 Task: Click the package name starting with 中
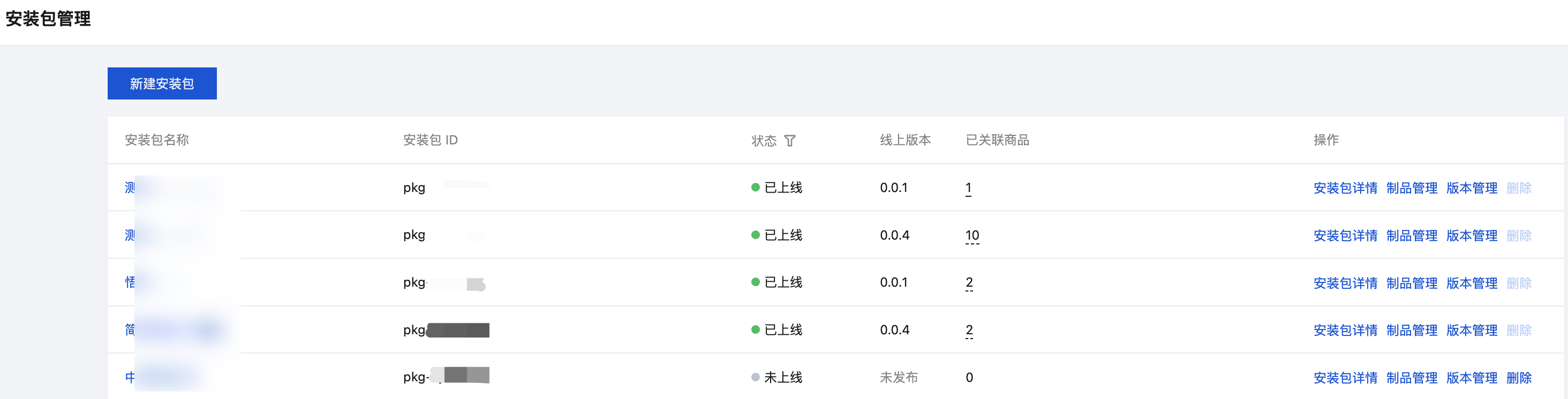130,377
